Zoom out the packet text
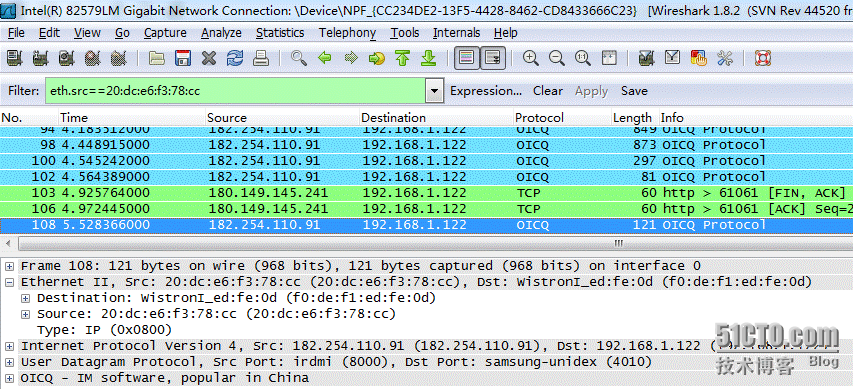The width and height of the screenshot is (853, 389). coord(557,58)
